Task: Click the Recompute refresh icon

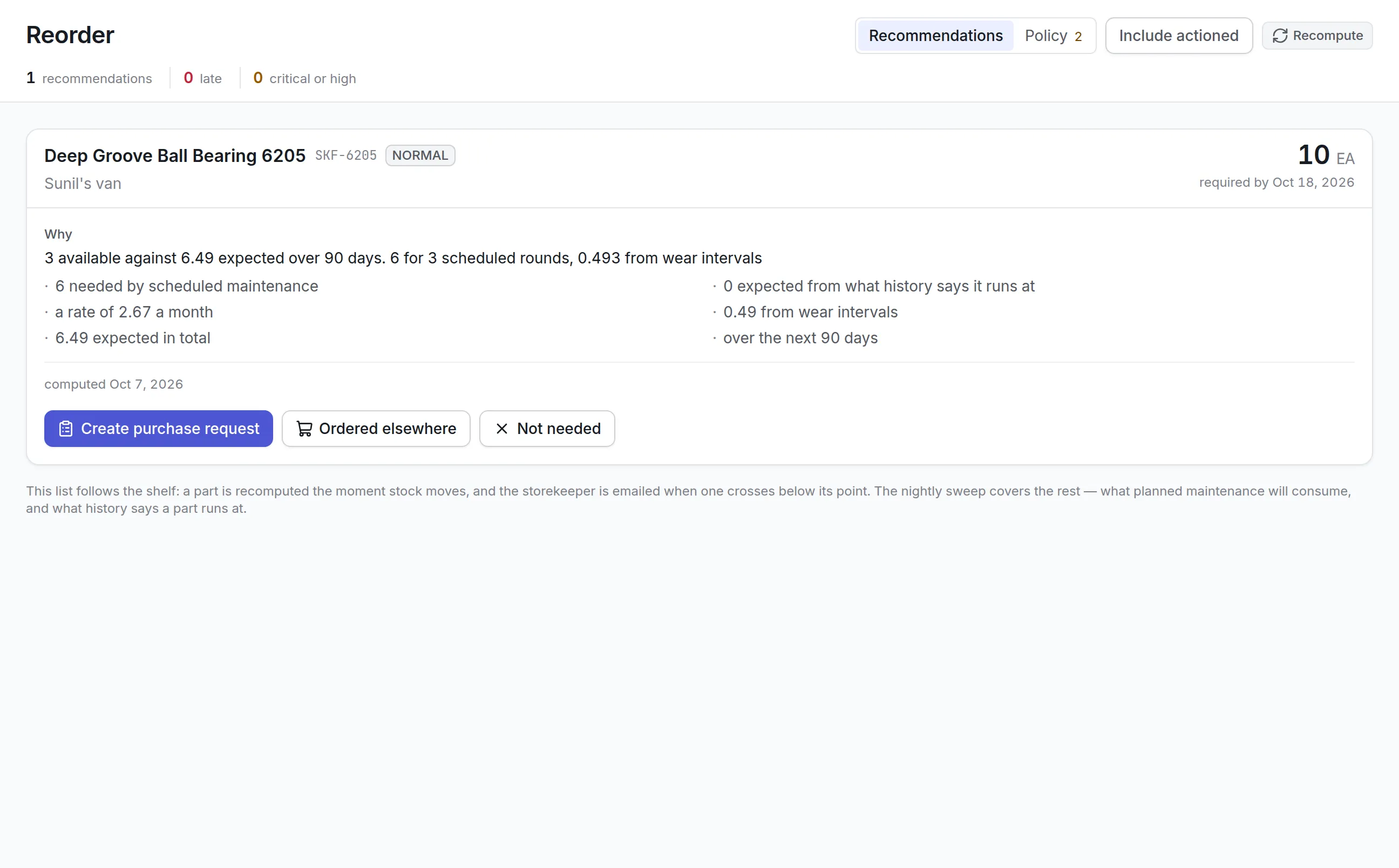Action: [1280, 36]
